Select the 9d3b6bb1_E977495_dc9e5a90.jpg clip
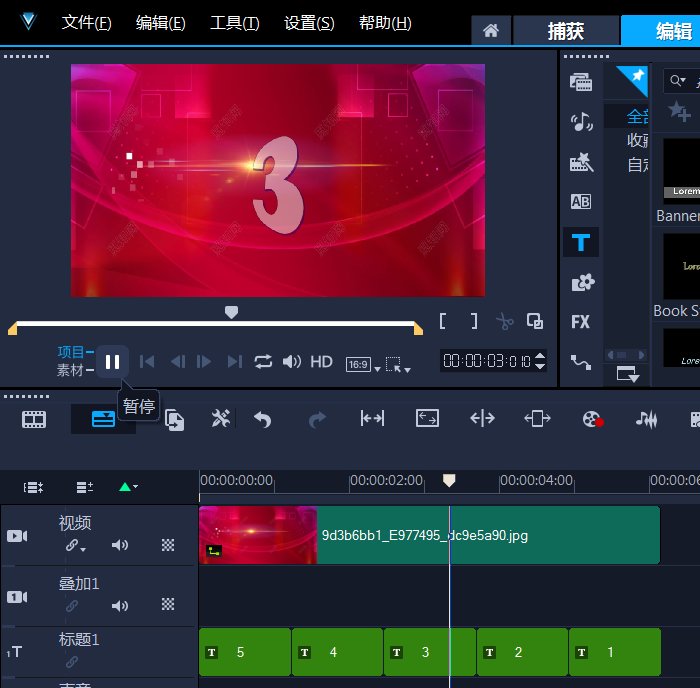 point(429,535)
